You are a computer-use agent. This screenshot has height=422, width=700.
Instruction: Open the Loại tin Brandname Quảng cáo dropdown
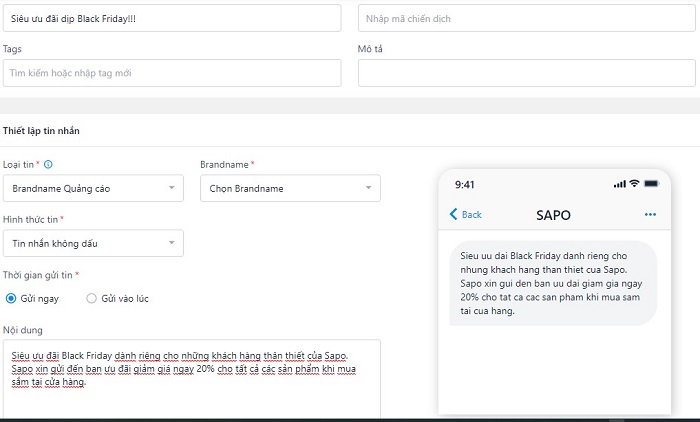pos(93,188)
